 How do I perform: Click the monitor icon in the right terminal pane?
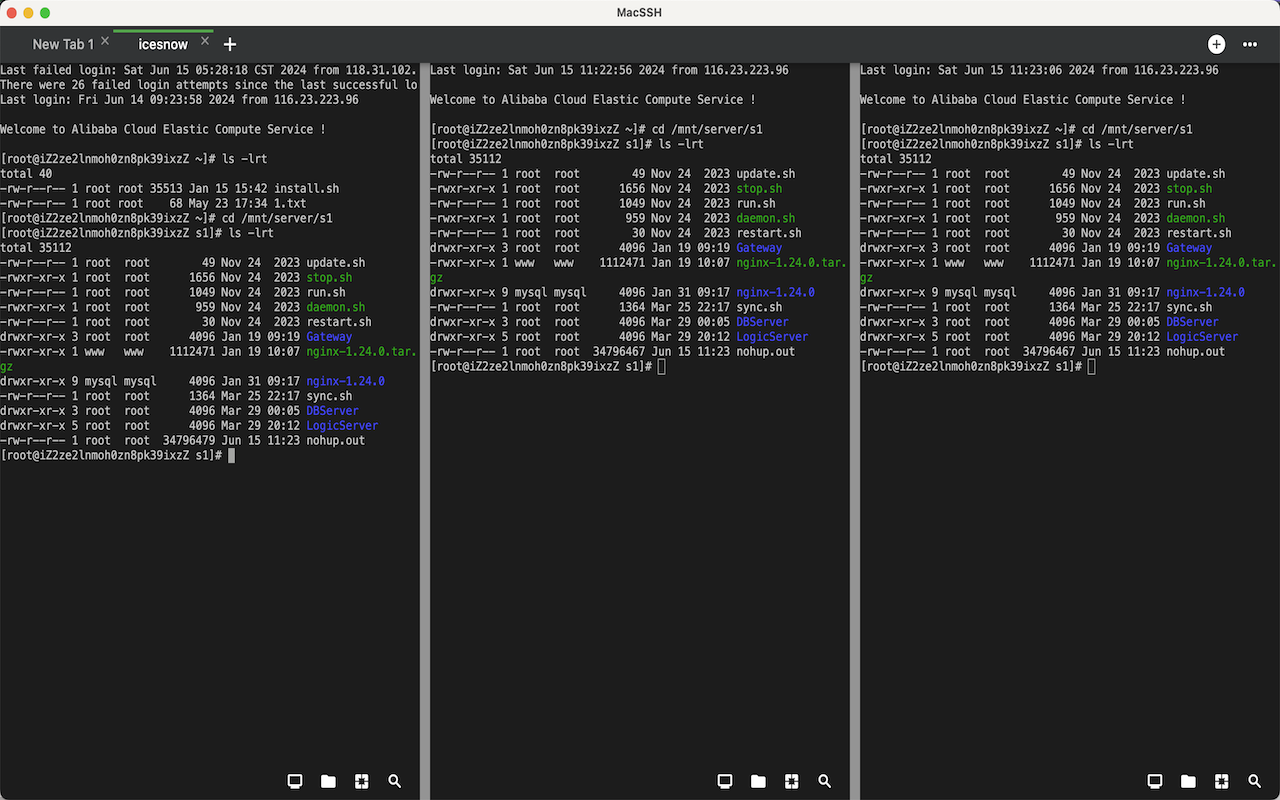1155,781
